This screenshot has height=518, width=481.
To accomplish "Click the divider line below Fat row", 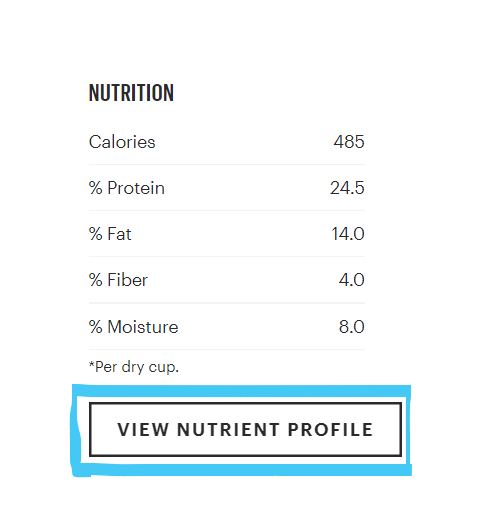I will click(x=227, y=256).
